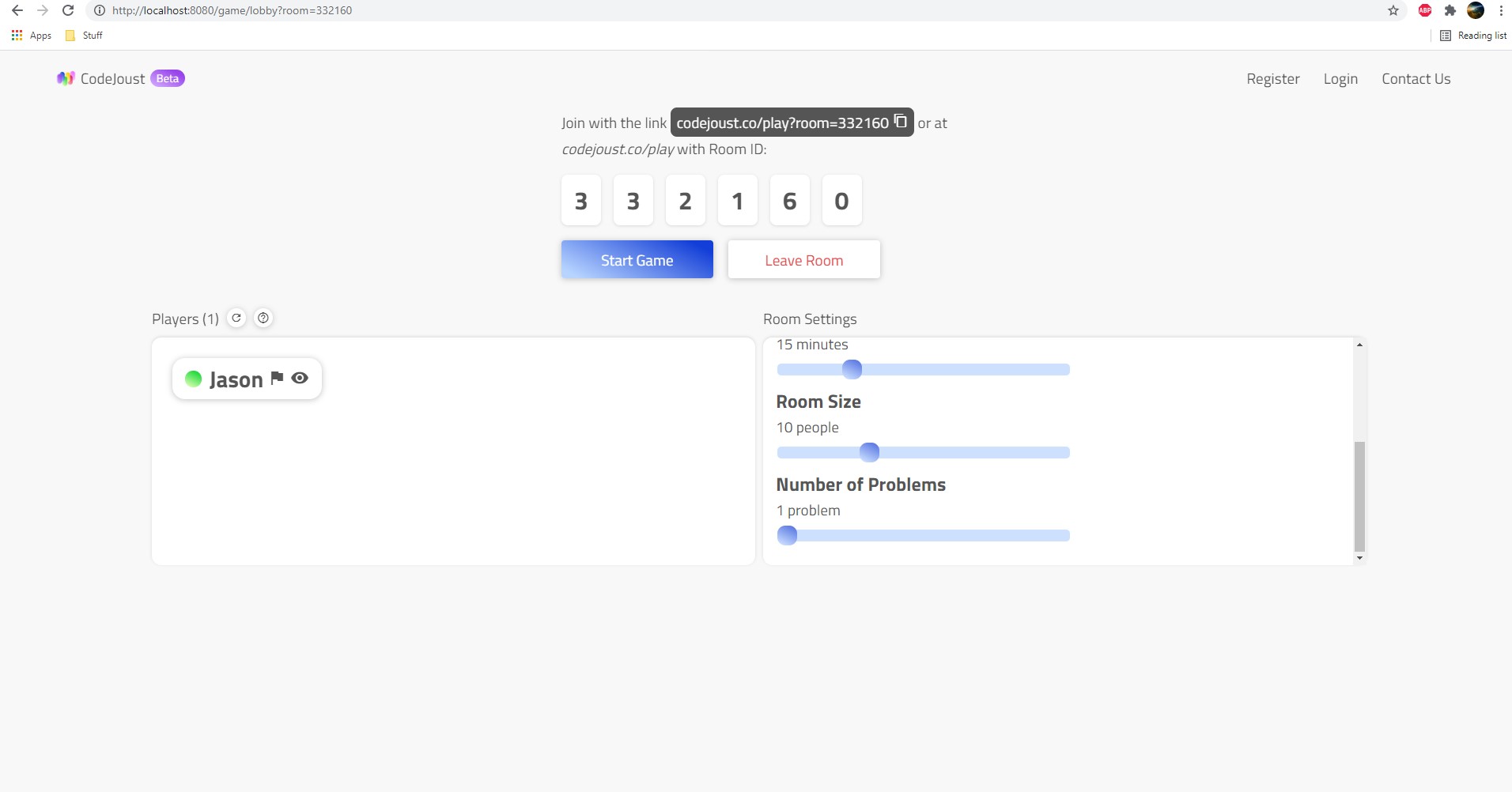
Task: Open the Chrome three-dot menu
Action: [1500, 10]
